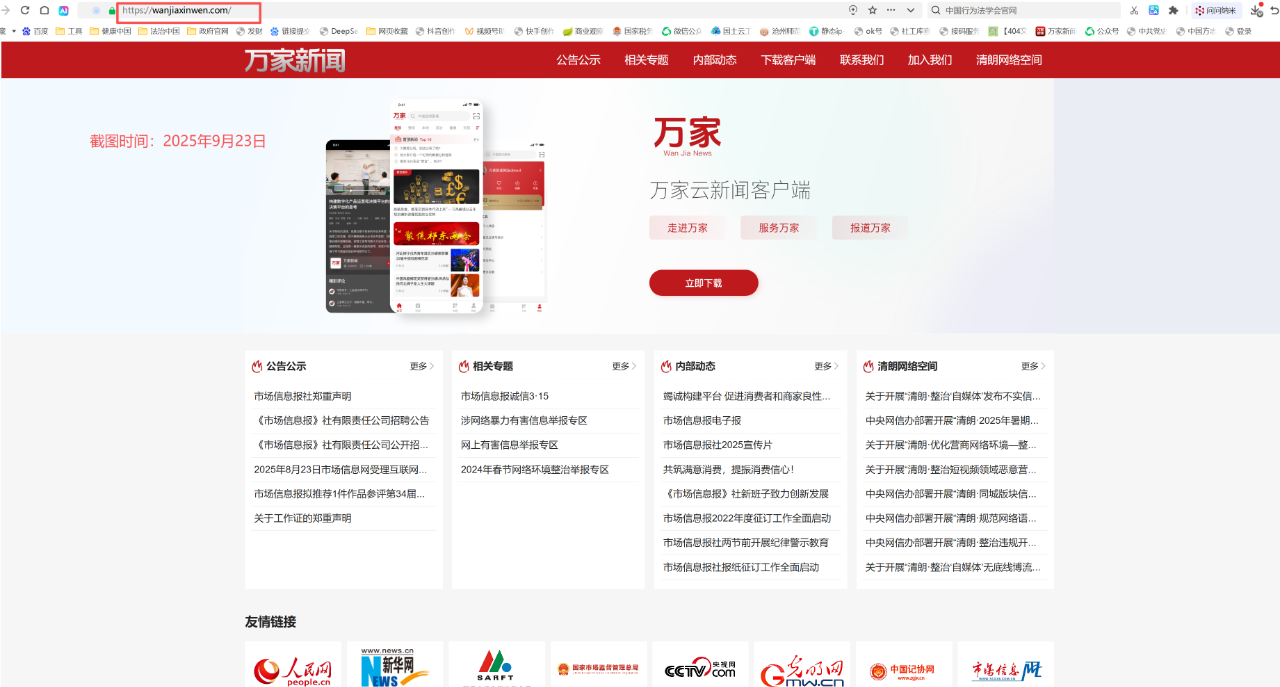Open the ok号 bookmark
1280x687 pixels.
click(x=868, y=31)
